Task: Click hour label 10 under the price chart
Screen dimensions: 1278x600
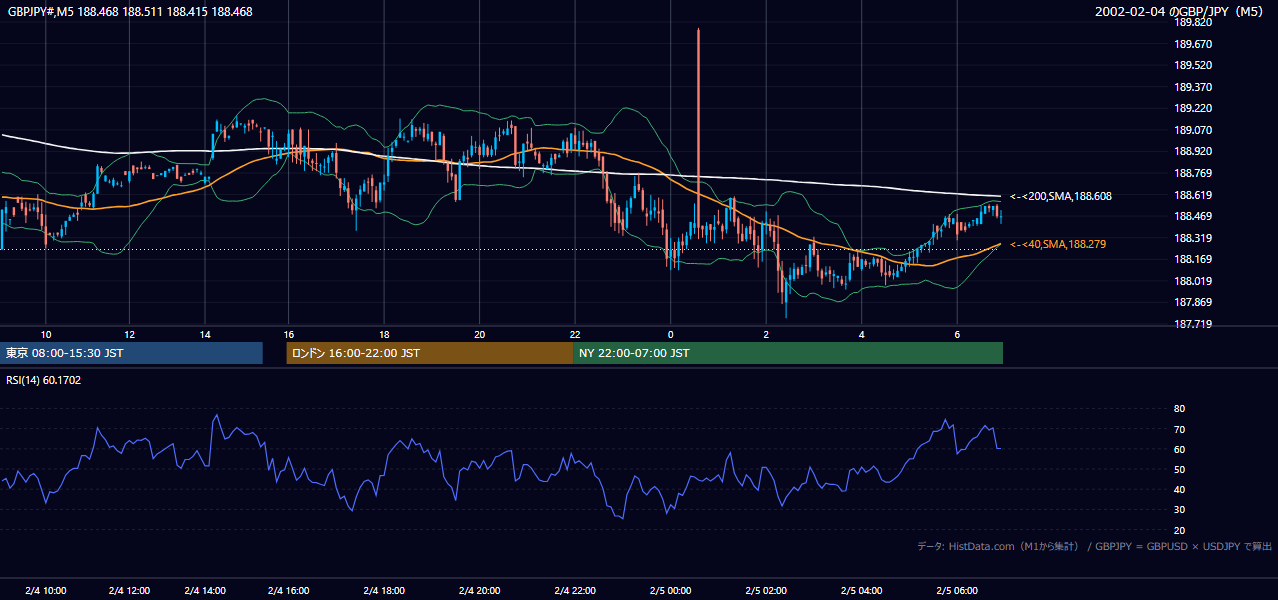Action: pos(46,334)
